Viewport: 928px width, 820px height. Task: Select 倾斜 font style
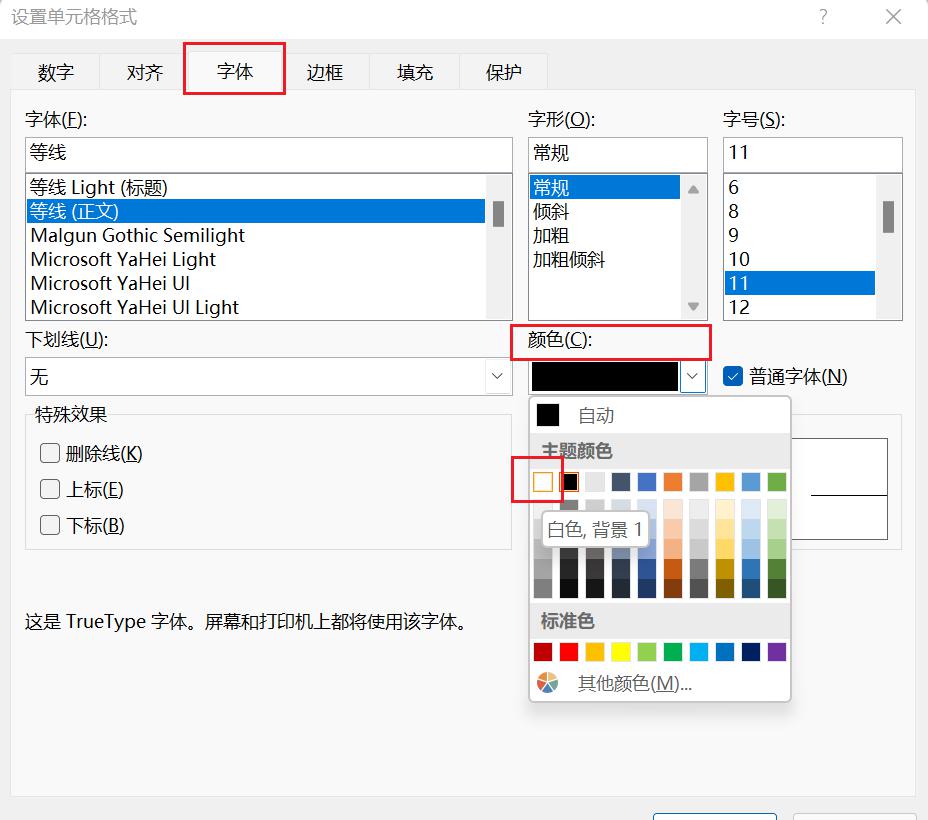pyautogui.click(x=604, y=211)
